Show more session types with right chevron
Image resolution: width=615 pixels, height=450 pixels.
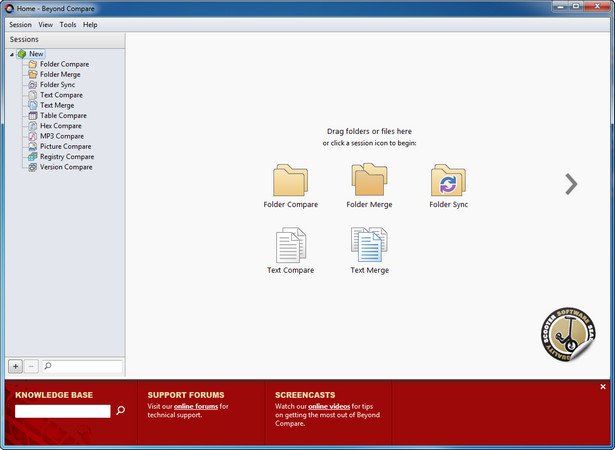571,184
